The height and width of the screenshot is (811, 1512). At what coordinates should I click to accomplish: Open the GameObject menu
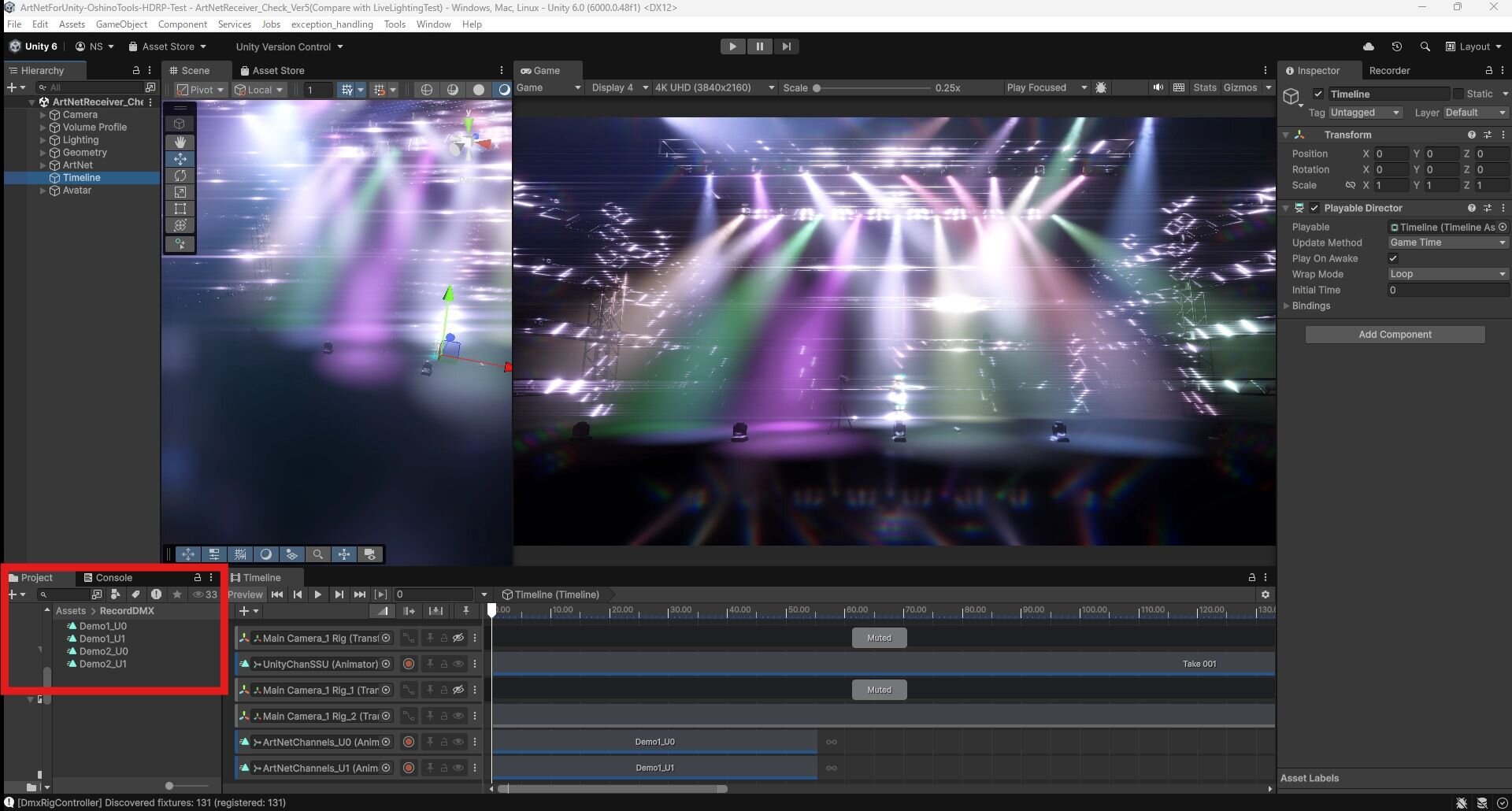[121, 24]
